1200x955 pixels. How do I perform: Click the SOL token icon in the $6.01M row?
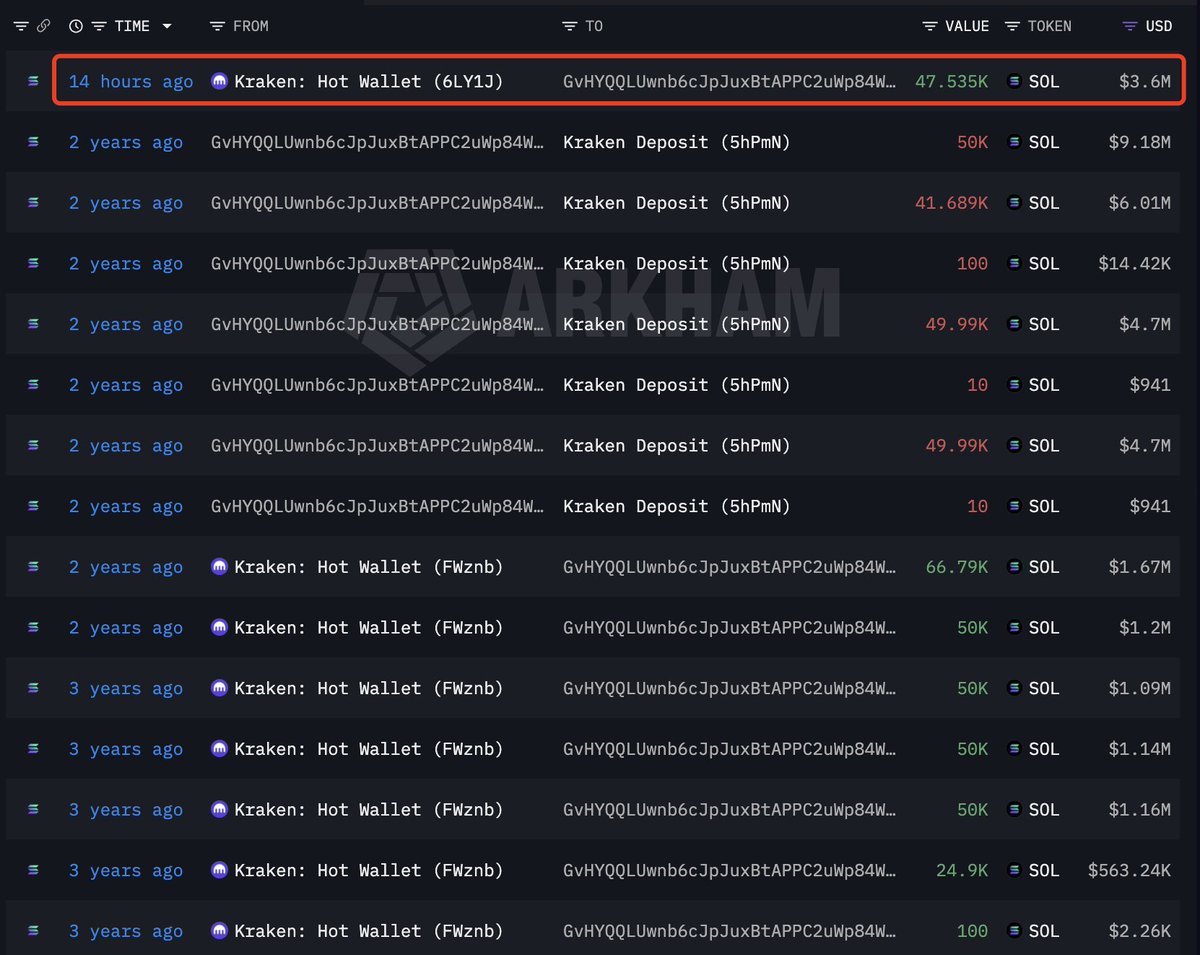pyautogui.click(x=1014, y=203)
